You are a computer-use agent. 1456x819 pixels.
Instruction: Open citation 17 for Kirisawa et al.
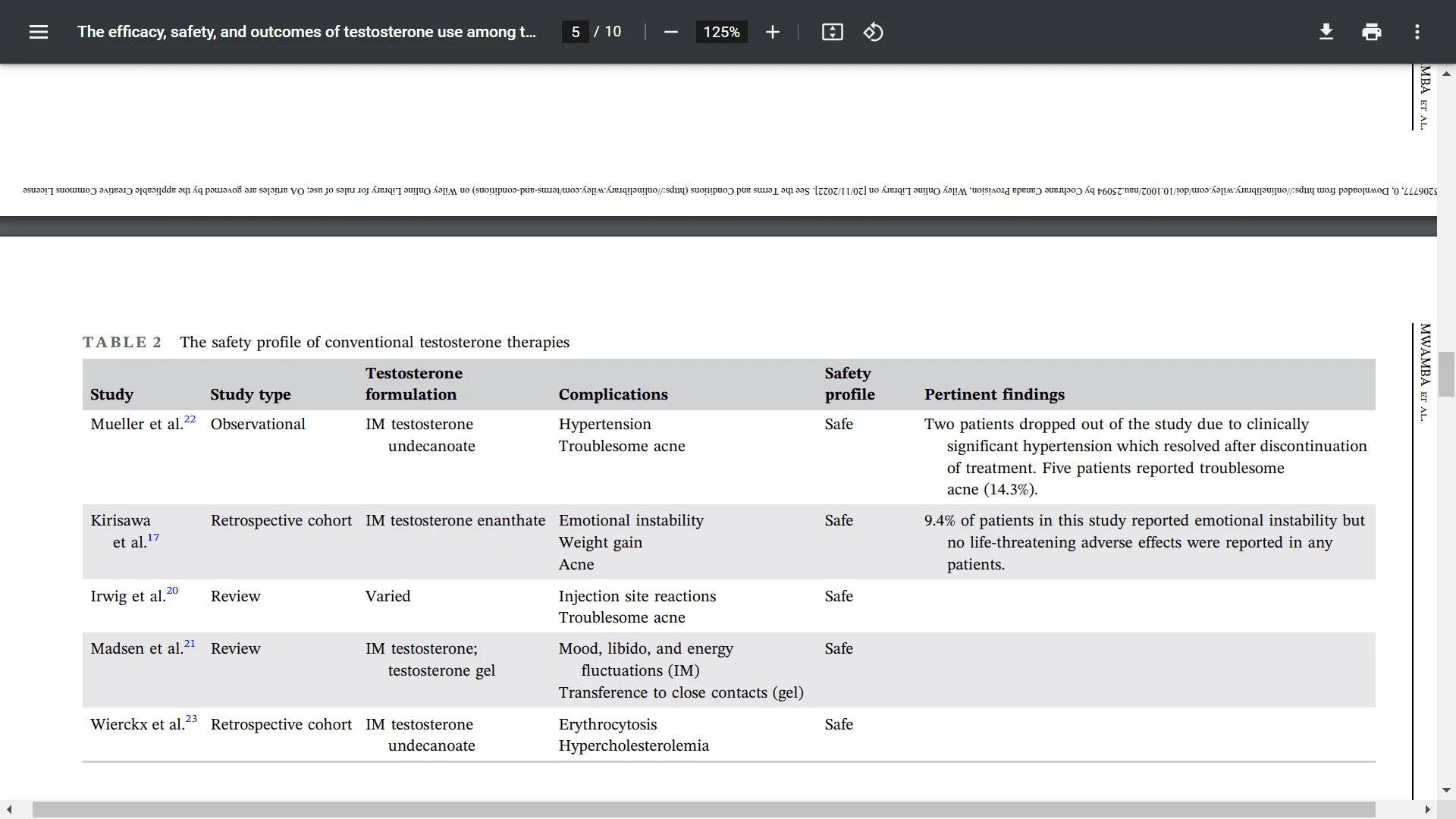click(x=153, y=537)
